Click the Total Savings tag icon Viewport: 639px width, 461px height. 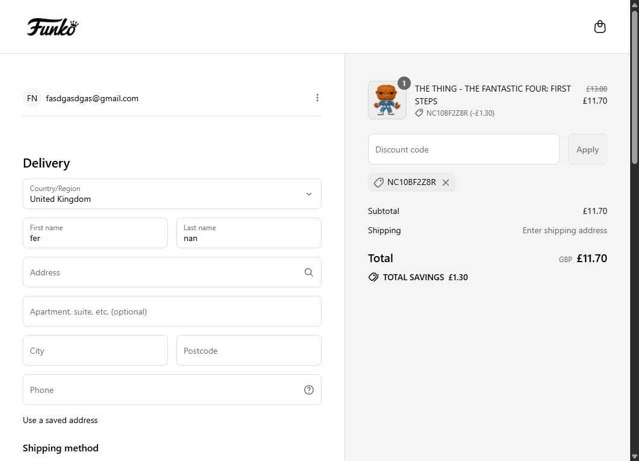tap(374, 277)
